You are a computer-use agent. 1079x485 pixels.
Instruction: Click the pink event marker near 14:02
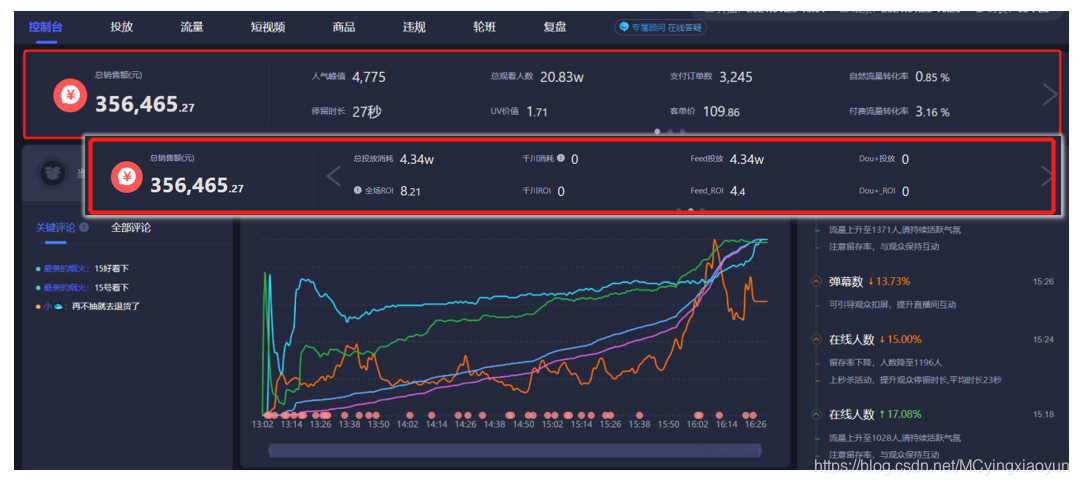point(409,416)
